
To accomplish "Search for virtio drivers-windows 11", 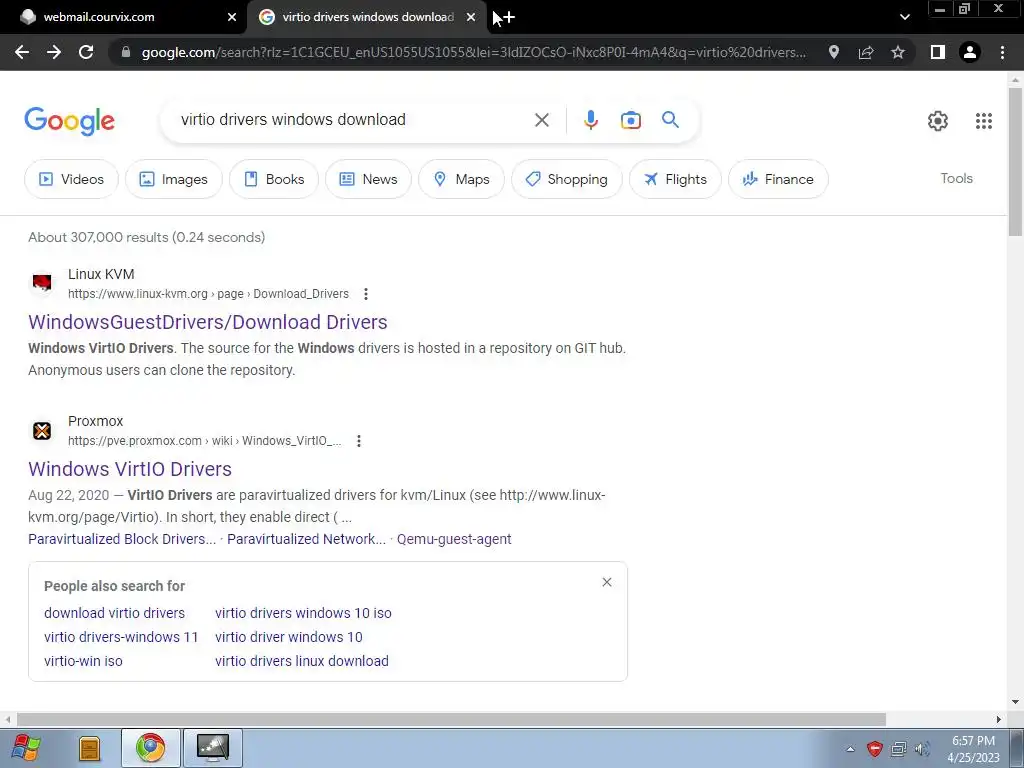I will [x=121, y=637].
